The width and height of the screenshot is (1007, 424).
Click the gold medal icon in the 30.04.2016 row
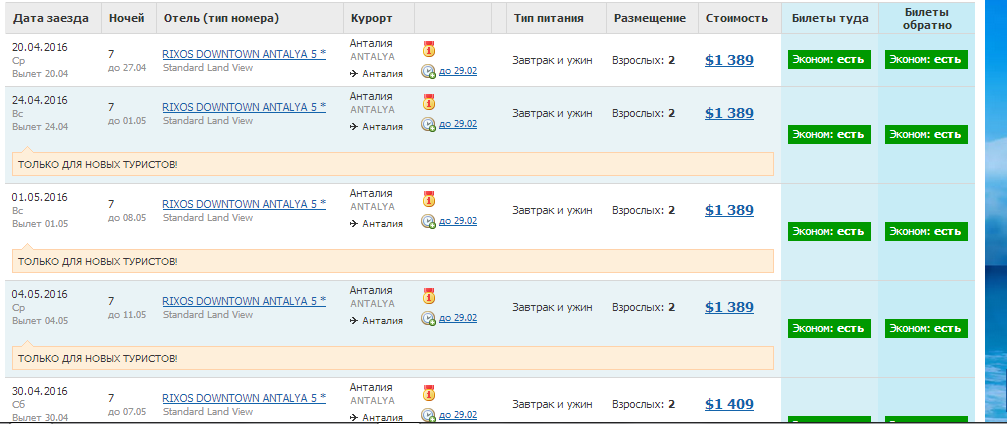[x=429, y=392]
